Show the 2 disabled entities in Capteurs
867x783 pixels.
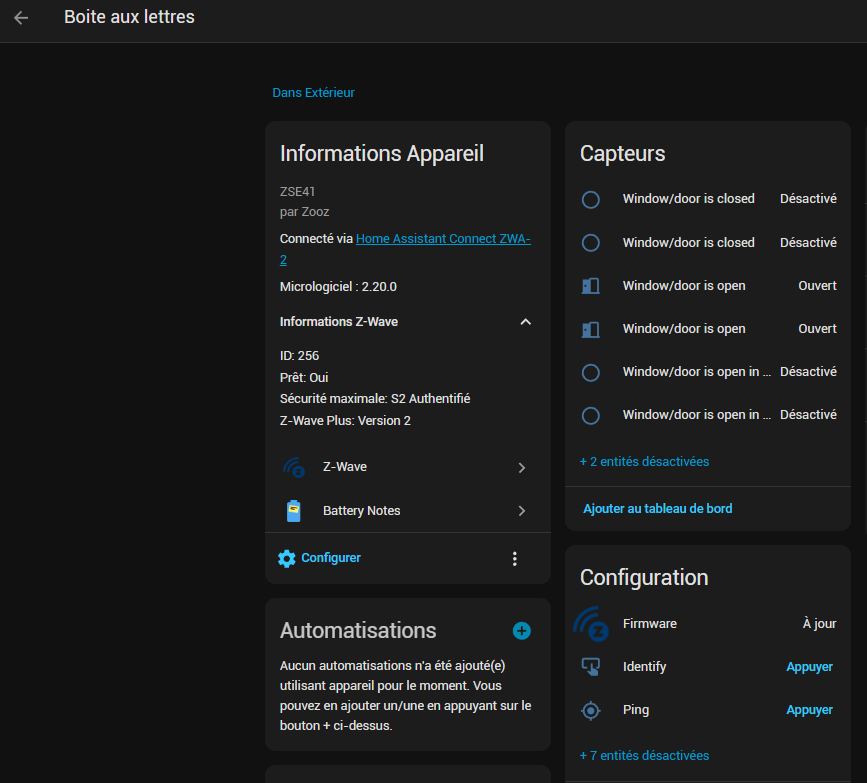tap(644, 462)
